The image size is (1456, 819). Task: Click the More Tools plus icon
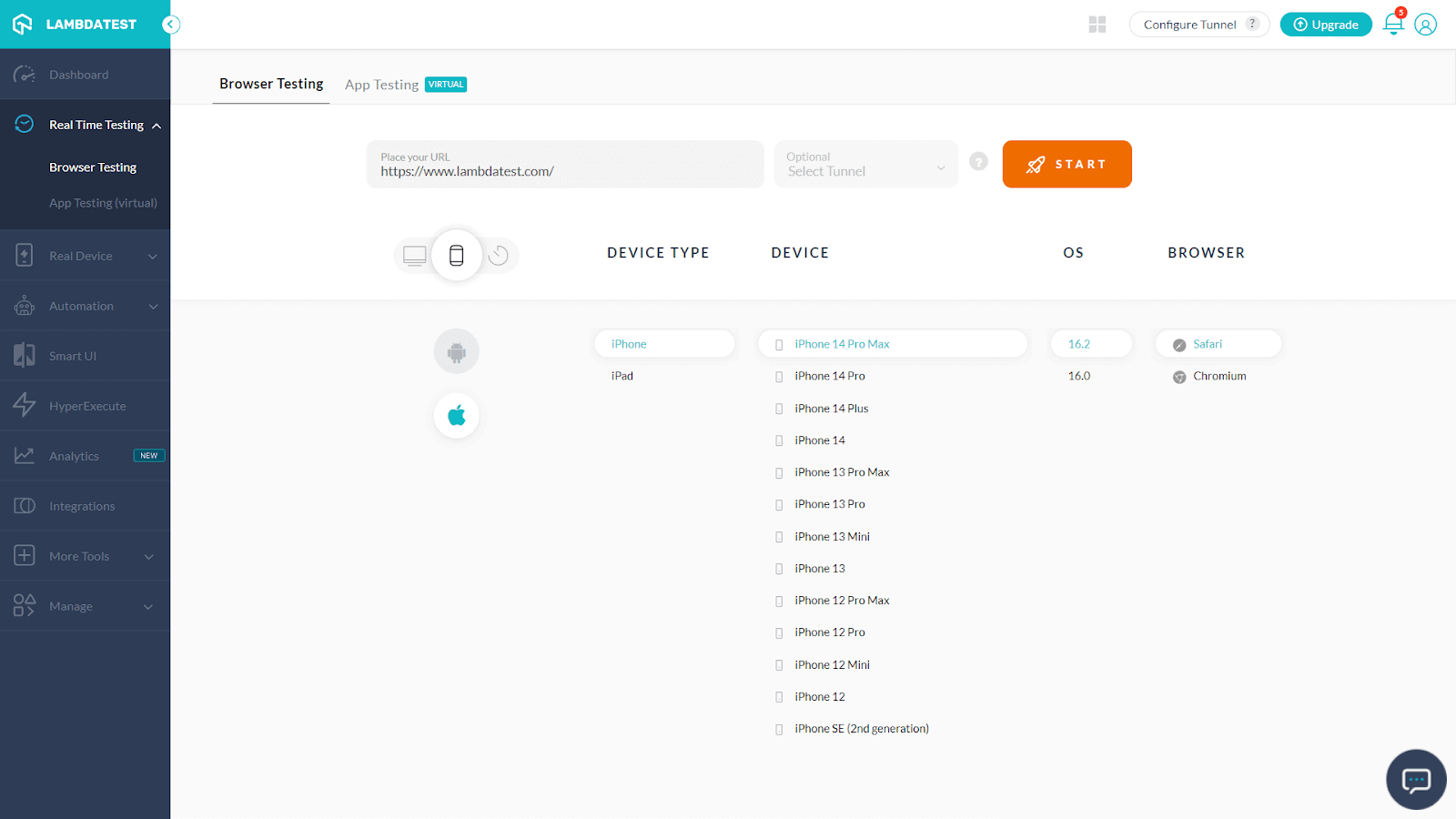[25, 555]
